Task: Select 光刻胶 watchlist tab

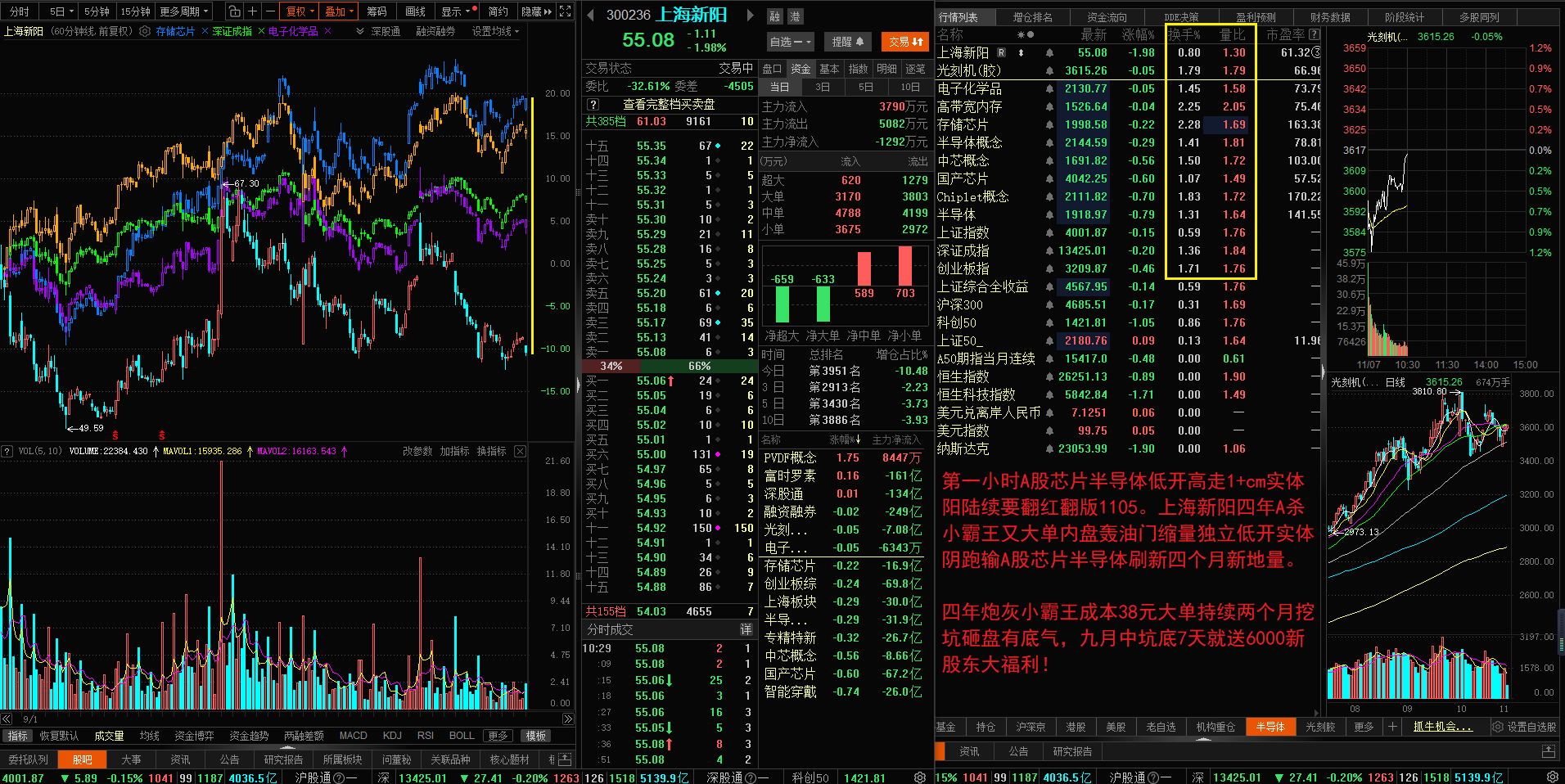Action: pos(1320,727)
